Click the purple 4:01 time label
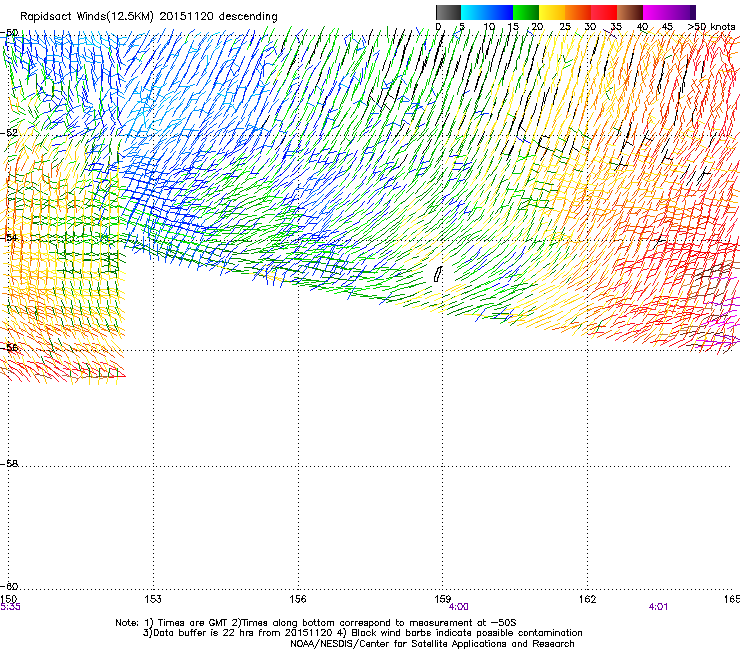 (658, 607)
